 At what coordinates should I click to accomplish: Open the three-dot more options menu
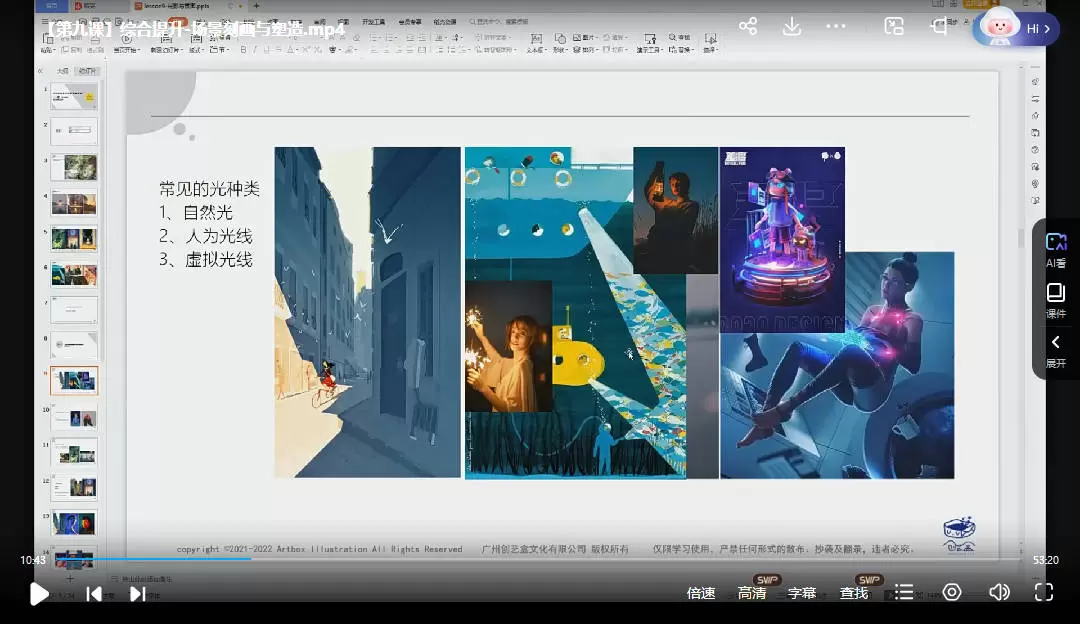(x=835, y=27)
